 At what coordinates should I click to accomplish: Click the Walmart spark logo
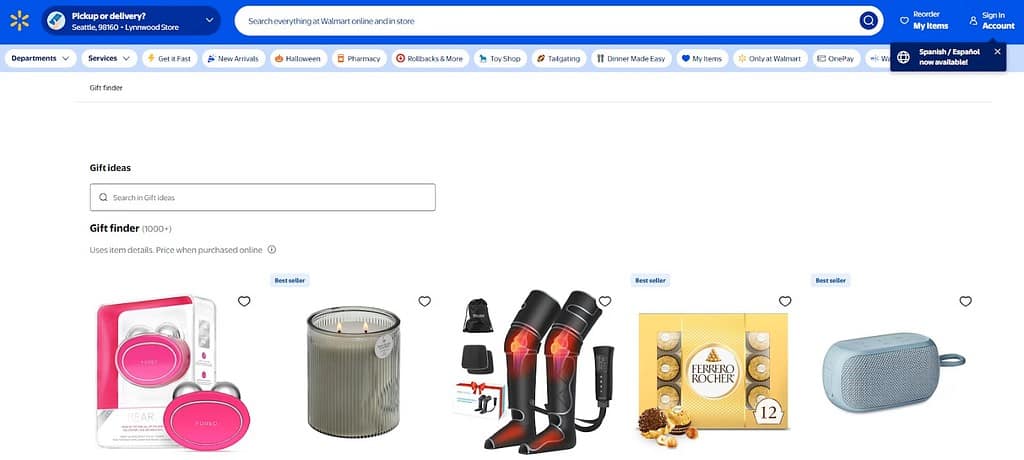[20, 21]
